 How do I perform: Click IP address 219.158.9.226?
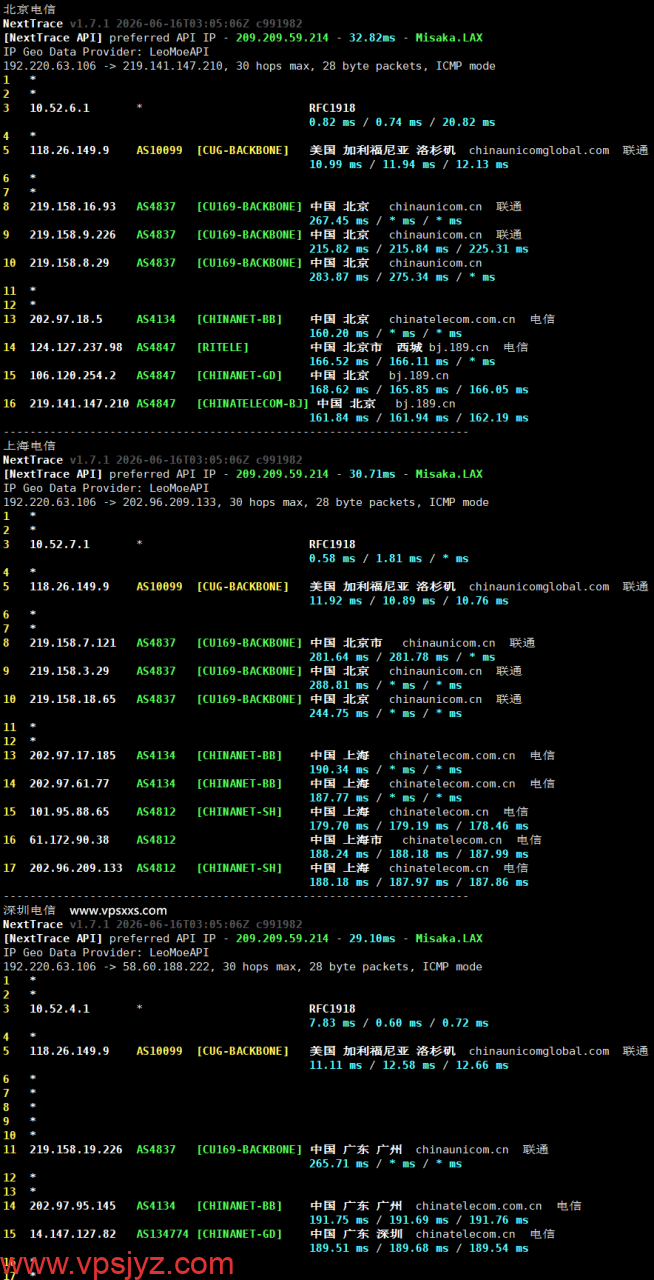click(x=73, y=235)
